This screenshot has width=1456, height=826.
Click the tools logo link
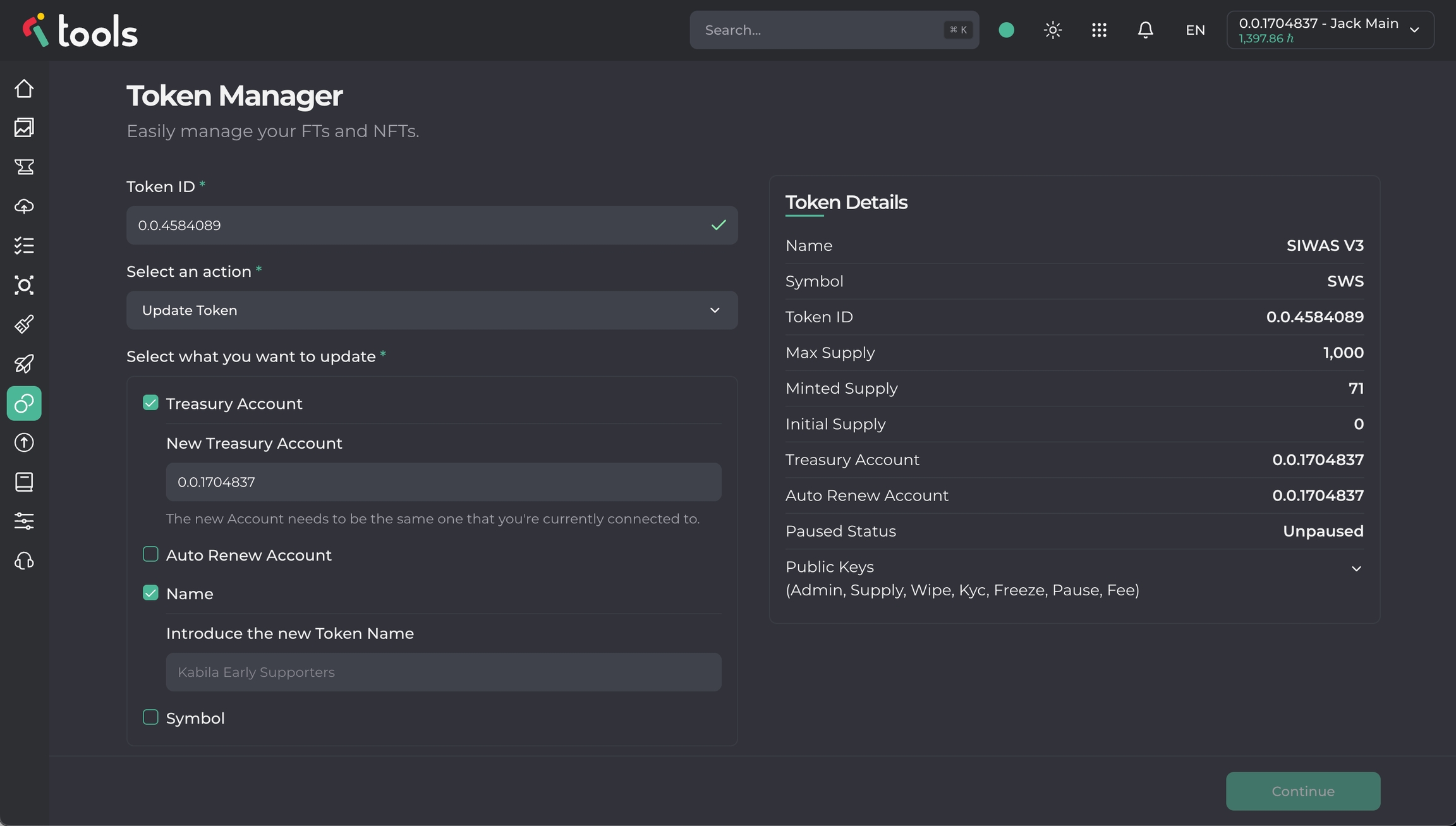[x=80, y=30]
